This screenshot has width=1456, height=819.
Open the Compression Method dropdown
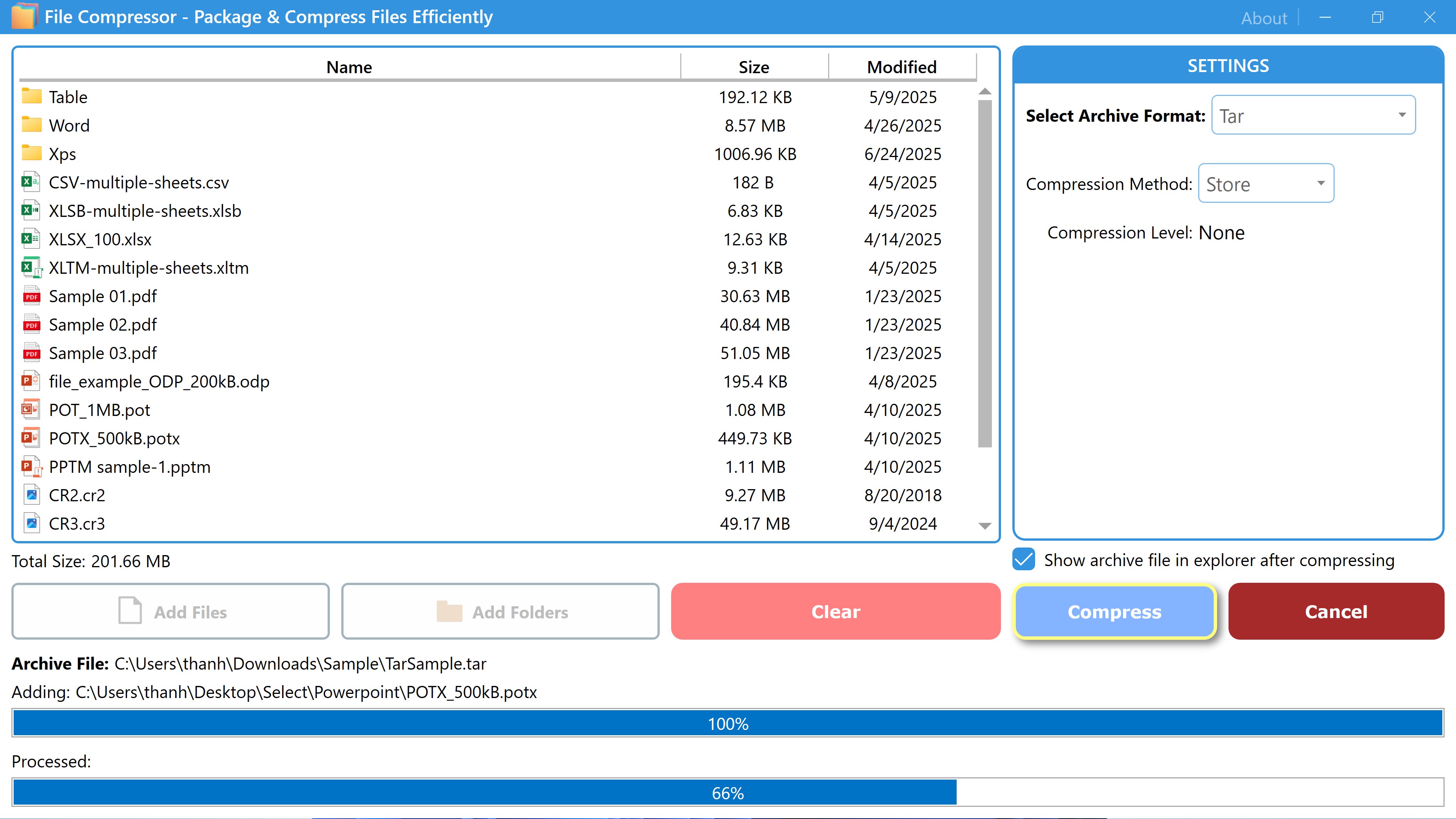point(1266,184)
